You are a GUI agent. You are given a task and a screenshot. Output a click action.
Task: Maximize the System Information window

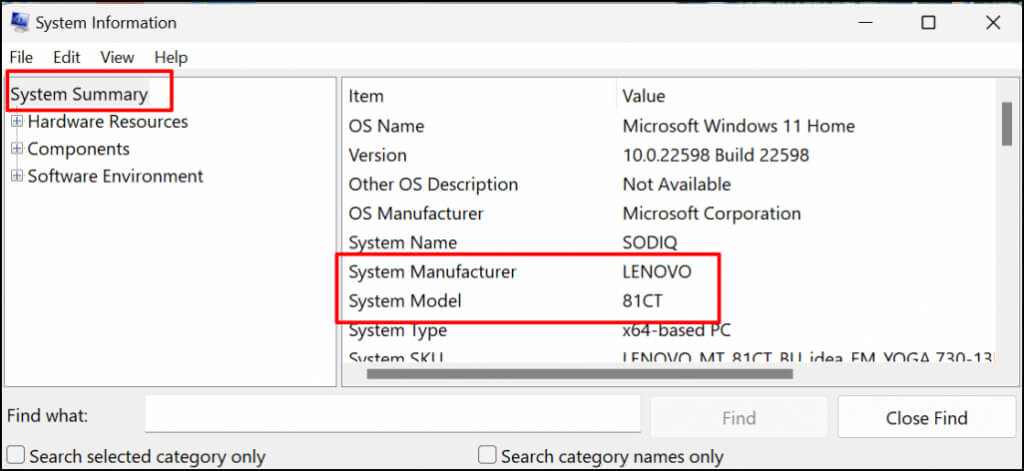pyautogui.click(x=928, y=22)
